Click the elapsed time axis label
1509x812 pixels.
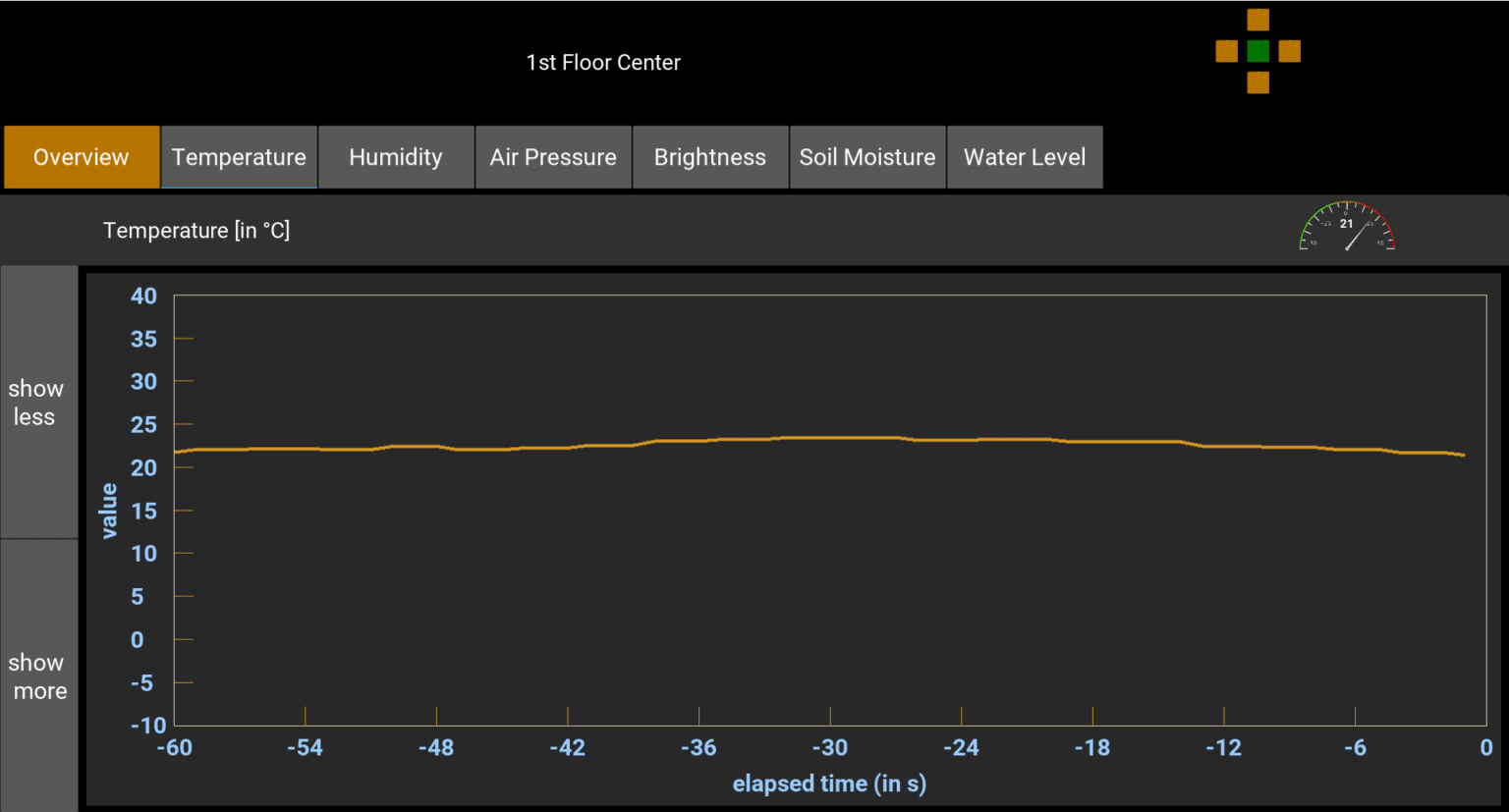pyautogui.click(x=829, y=784)
